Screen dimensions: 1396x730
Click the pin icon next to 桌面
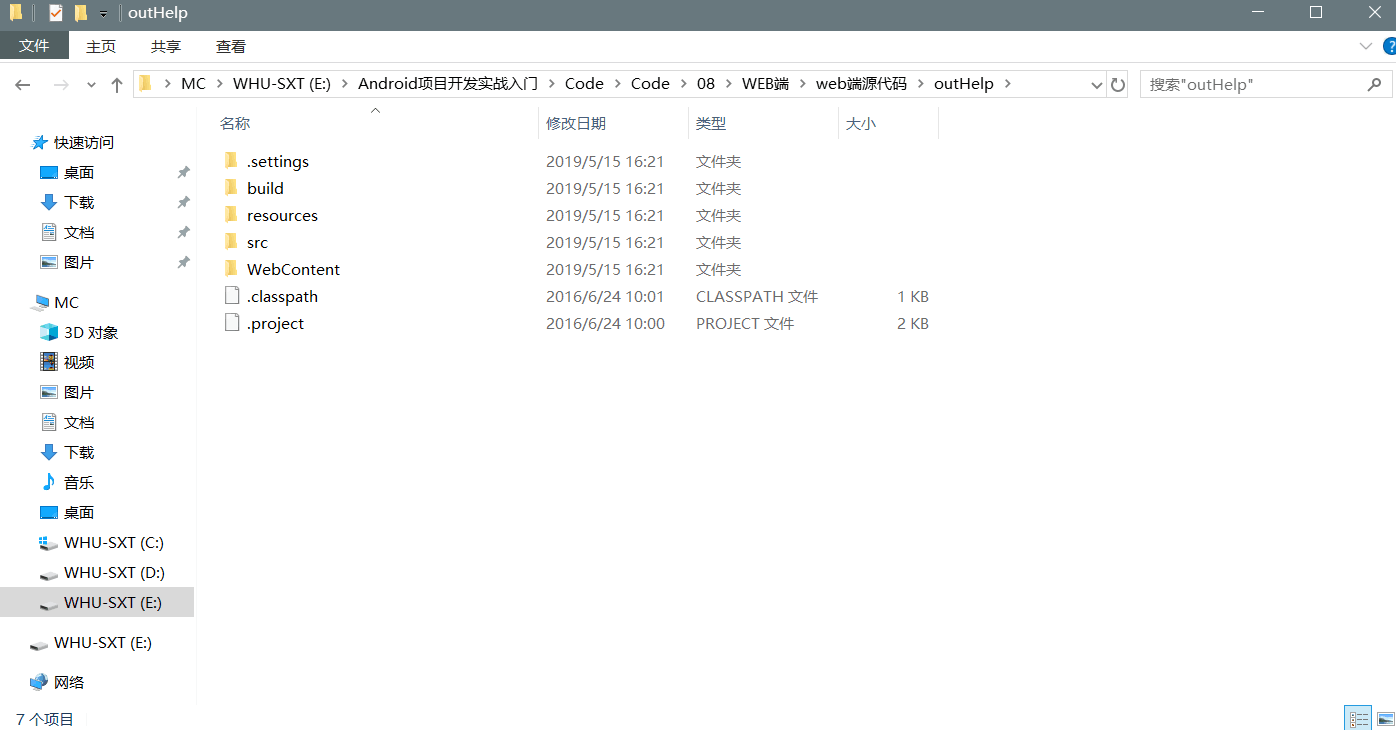pos(183,172)
